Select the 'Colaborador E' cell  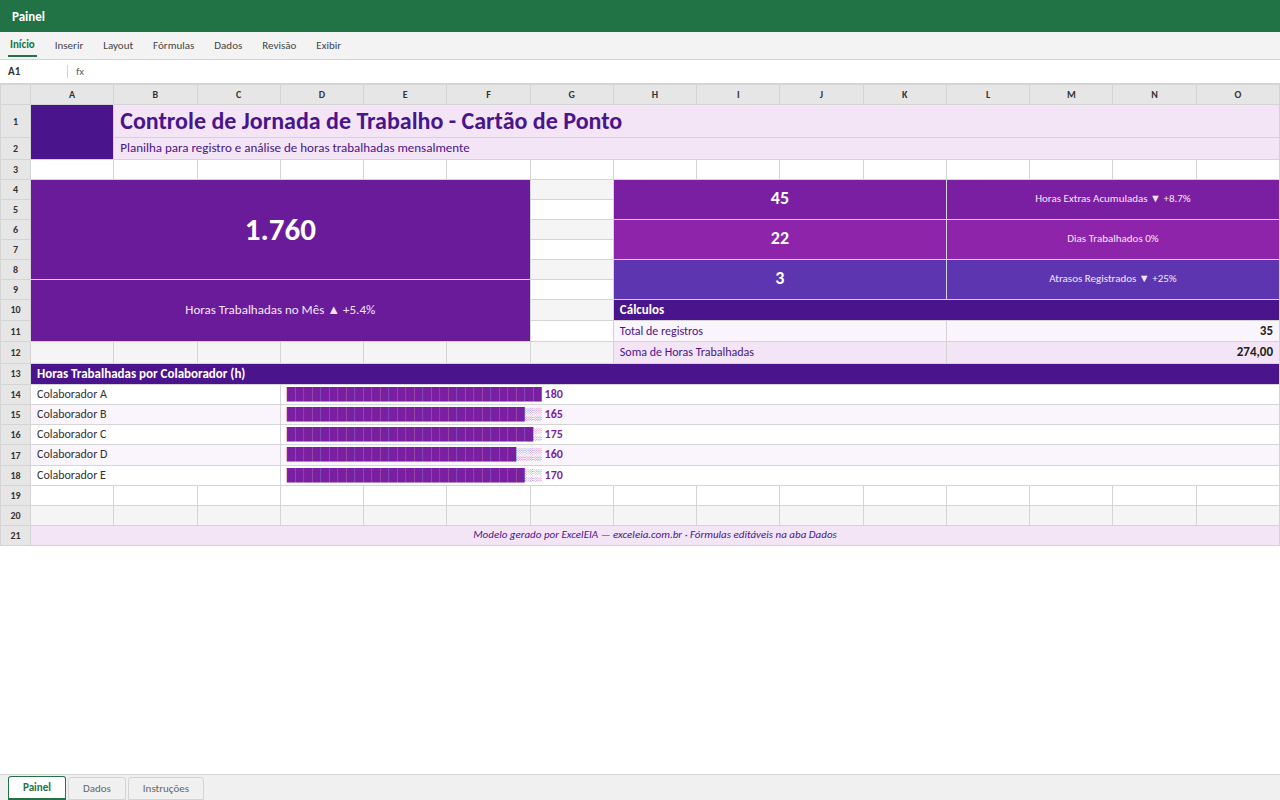(156, 475)
